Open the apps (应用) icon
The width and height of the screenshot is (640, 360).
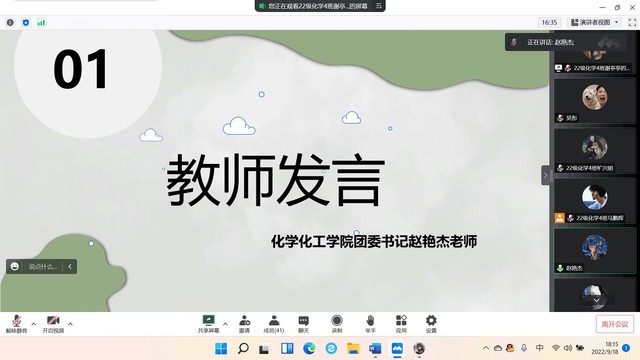(401, 324)
